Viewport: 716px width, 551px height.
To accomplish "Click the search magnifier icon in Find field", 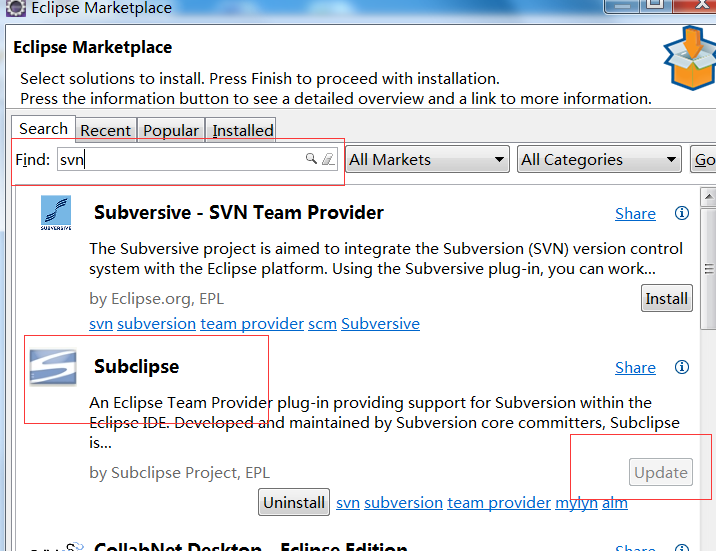I will tap(311, 158).
